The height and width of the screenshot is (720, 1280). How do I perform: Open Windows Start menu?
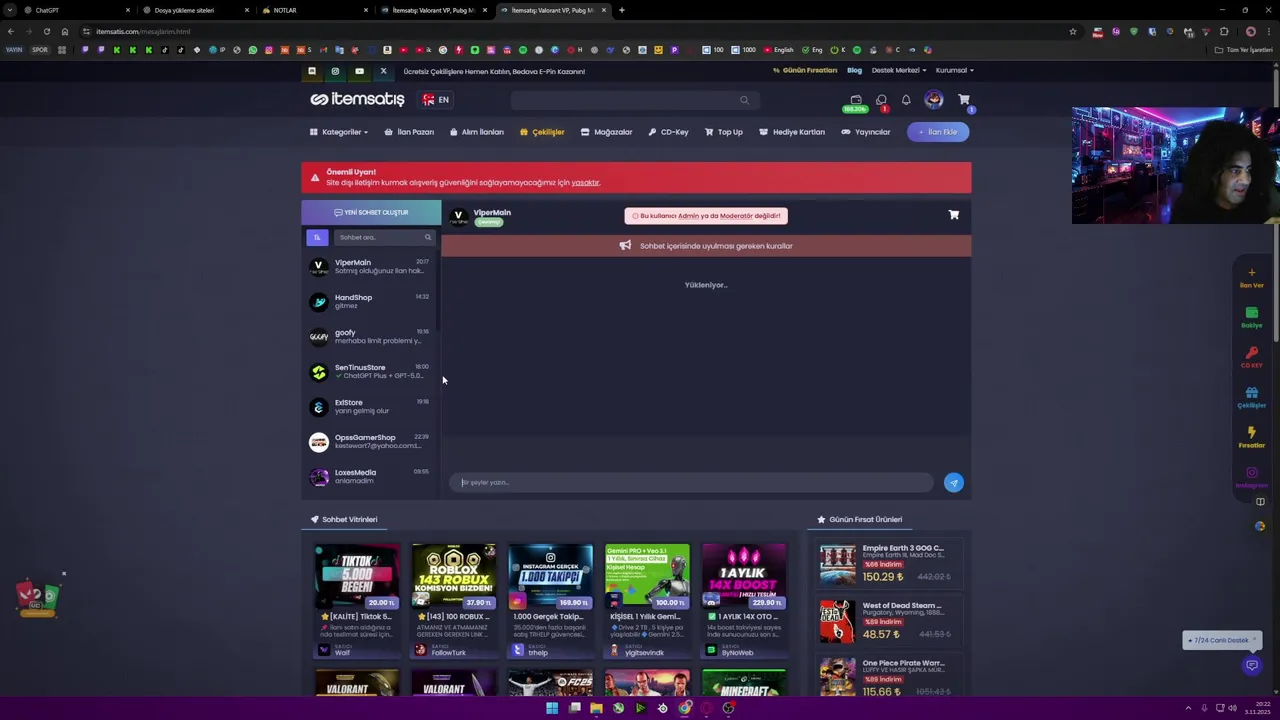click(552, 708)
